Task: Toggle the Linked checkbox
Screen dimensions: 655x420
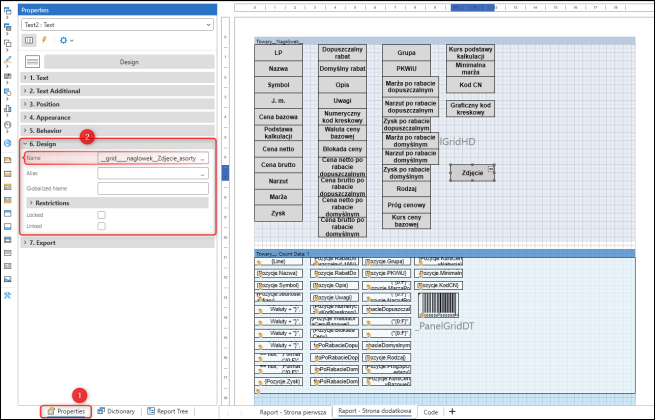Action: pyautogui.click(x=102, y=226)
